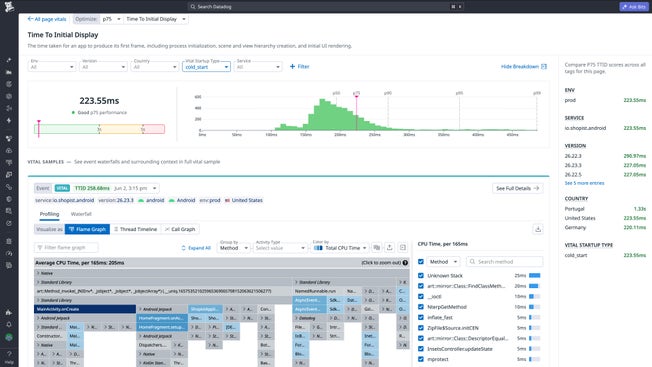Click the See Full Details button
This screenshot has height=367, width=652.
[517, 188]
